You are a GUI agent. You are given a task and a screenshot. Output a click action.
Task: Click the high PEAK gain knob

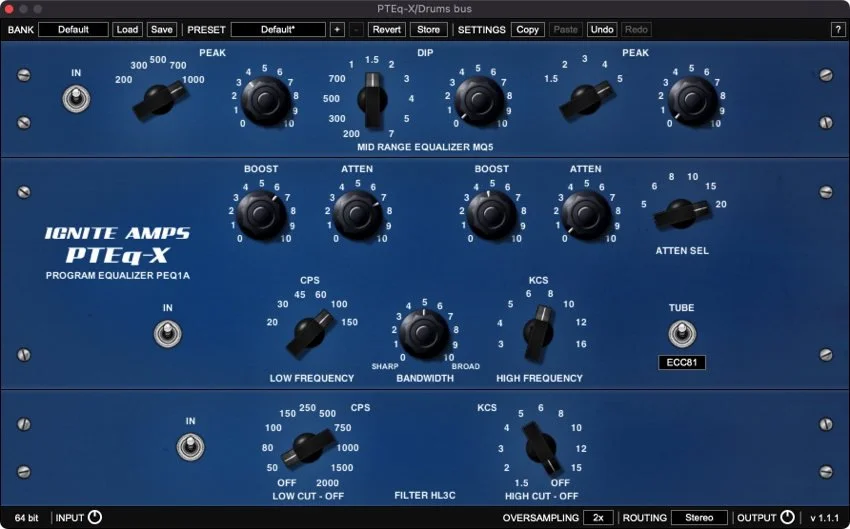click(x=692, y=100)
